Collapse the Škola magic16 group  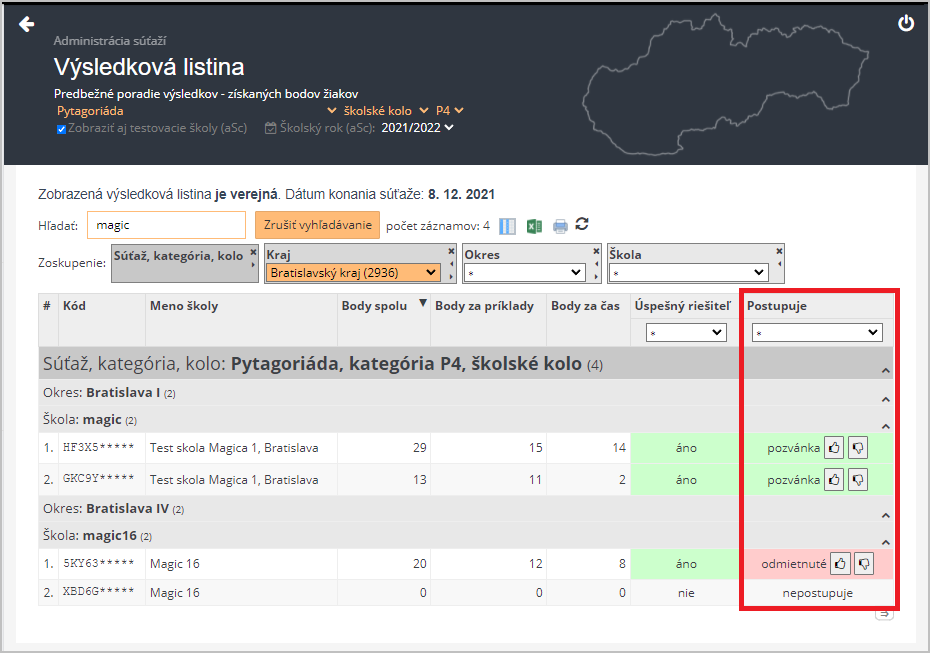[x=886, y=542]
